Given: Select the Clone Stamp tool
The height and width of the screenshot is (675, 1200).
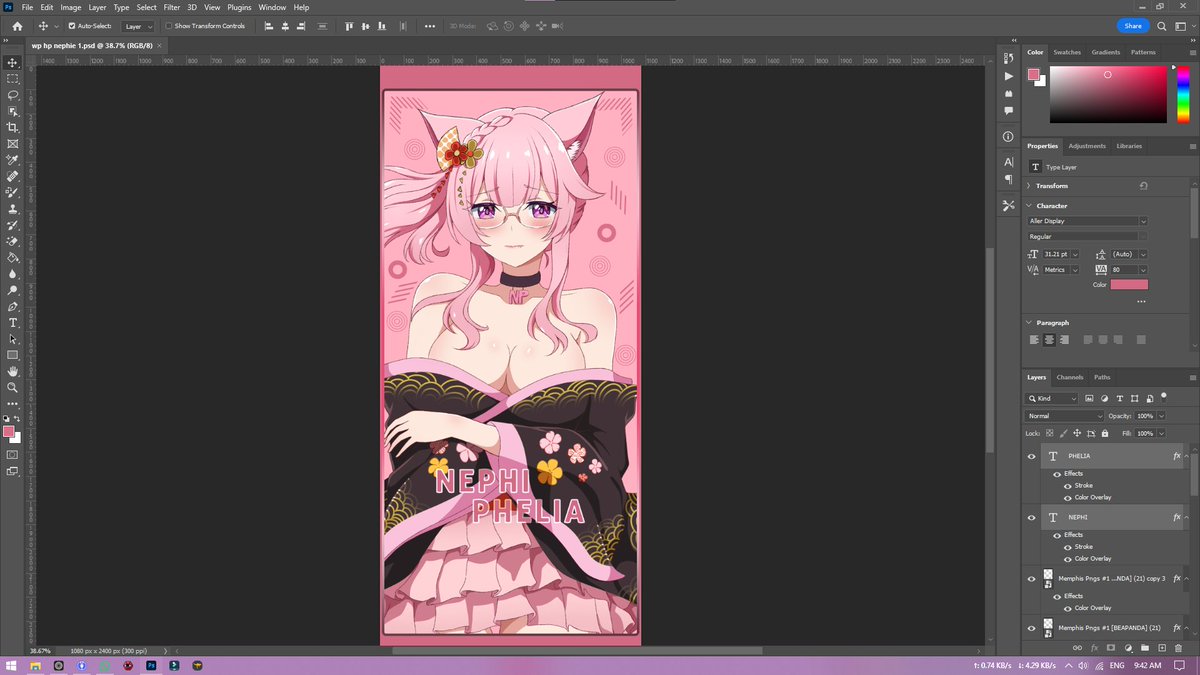Looking at the screenshot, I should [12, 209].
